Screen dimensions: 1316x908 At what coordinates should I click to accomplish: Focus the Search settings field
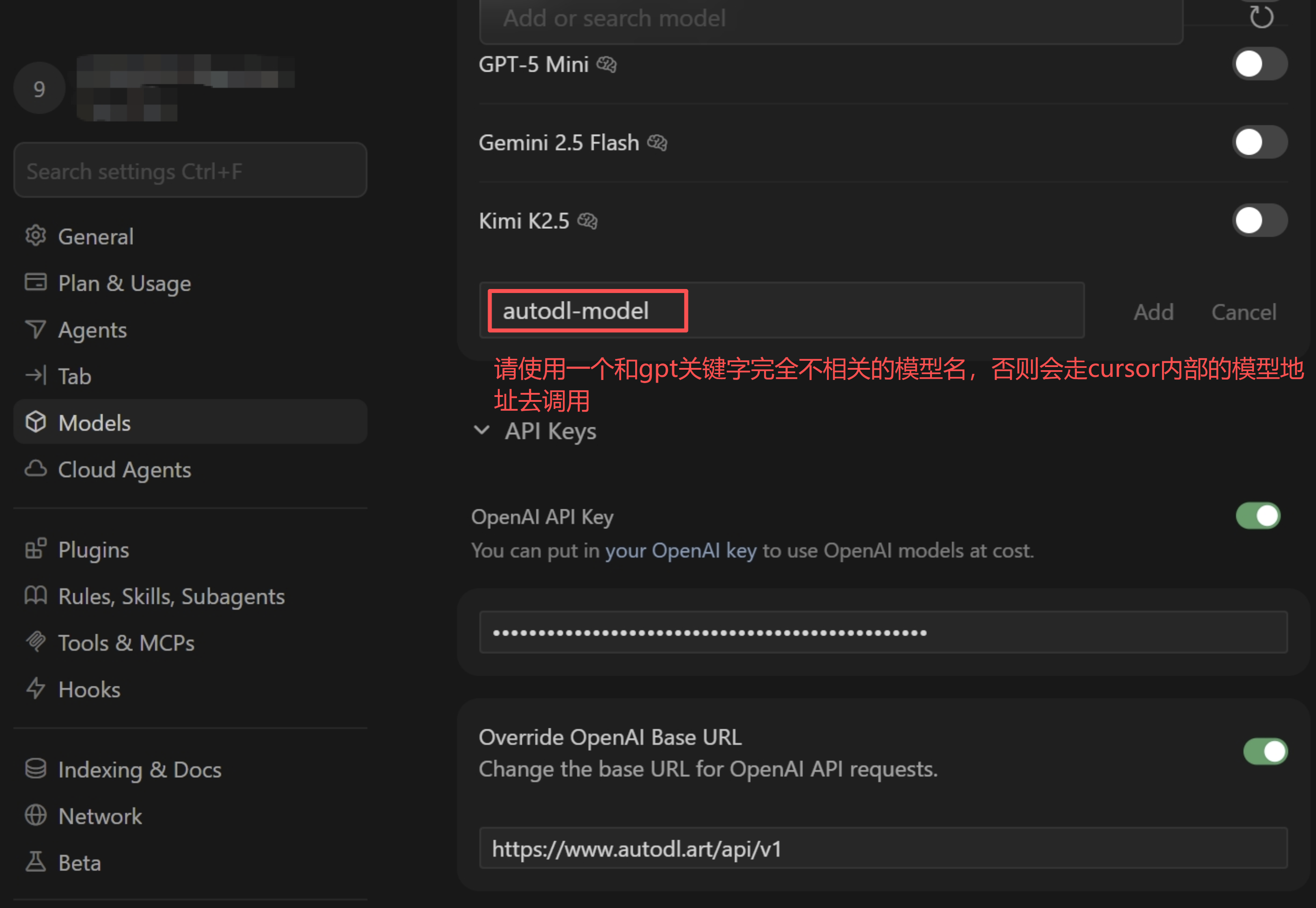pyautogui.click(x=190, y=171)
